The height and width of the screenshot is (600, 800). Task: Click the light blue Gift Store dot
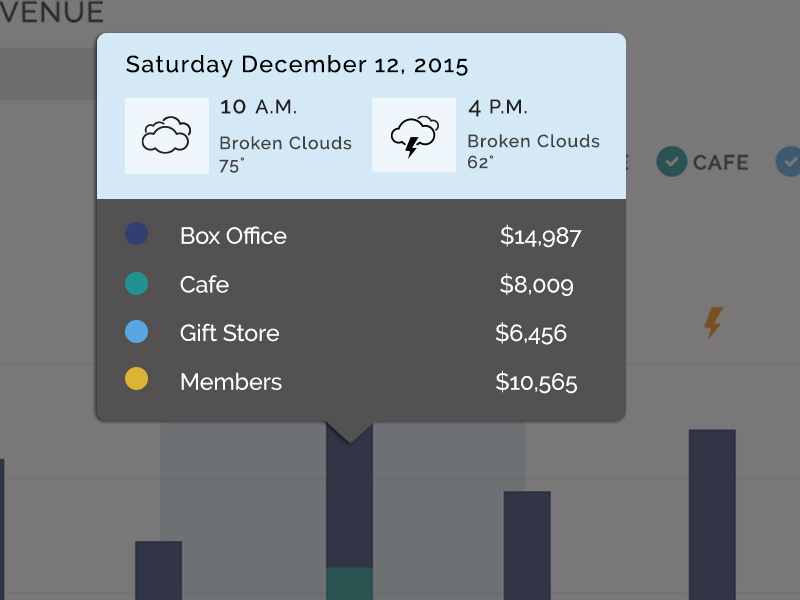click(x=136, y=332)
